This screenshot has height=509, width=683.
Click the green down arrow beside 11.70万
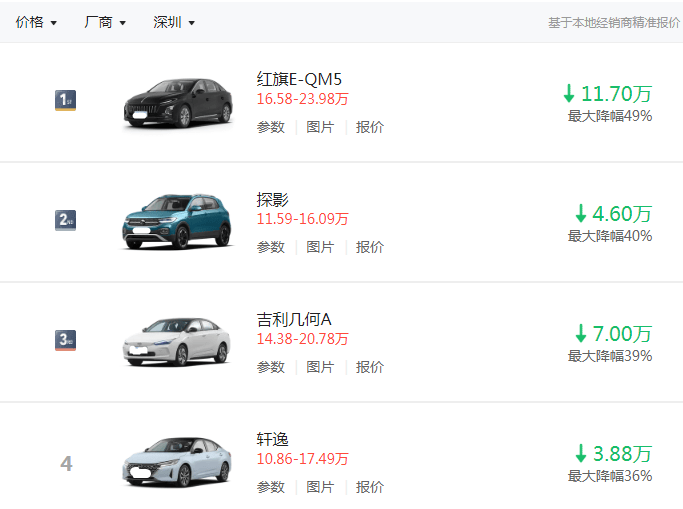[x=569, y=94]
